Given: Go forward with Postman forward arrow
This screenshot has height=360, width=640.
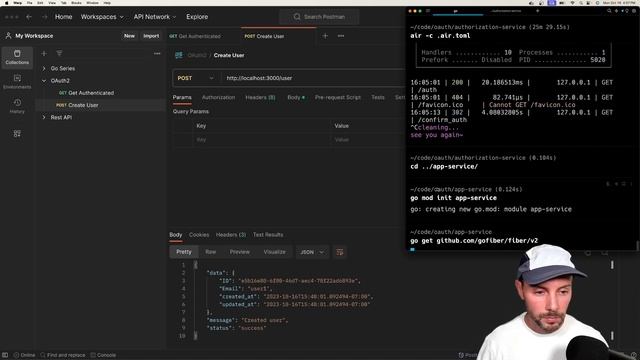Looking at the screenshot, I should (44, 17).
